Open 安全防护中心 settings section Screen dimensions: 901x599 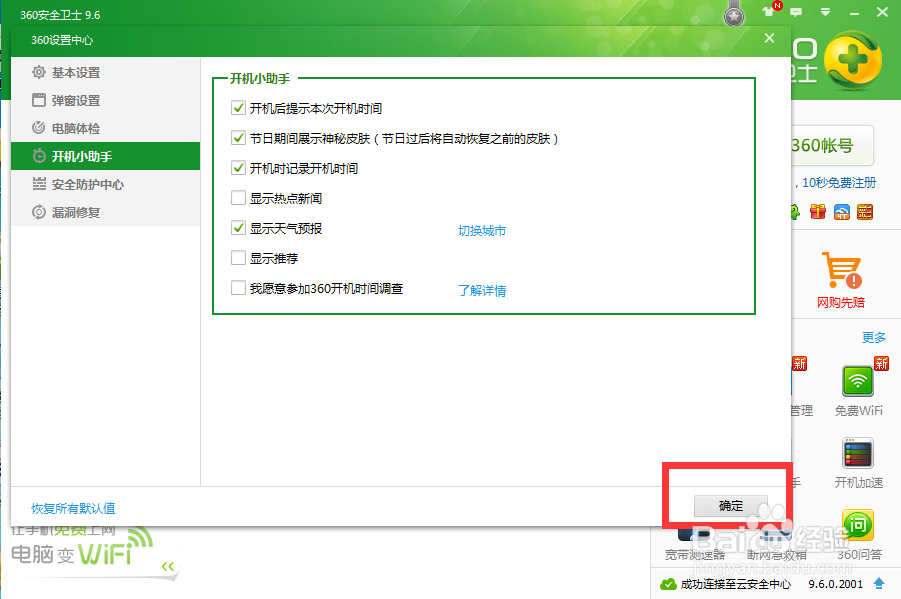[x=105, y=185]
